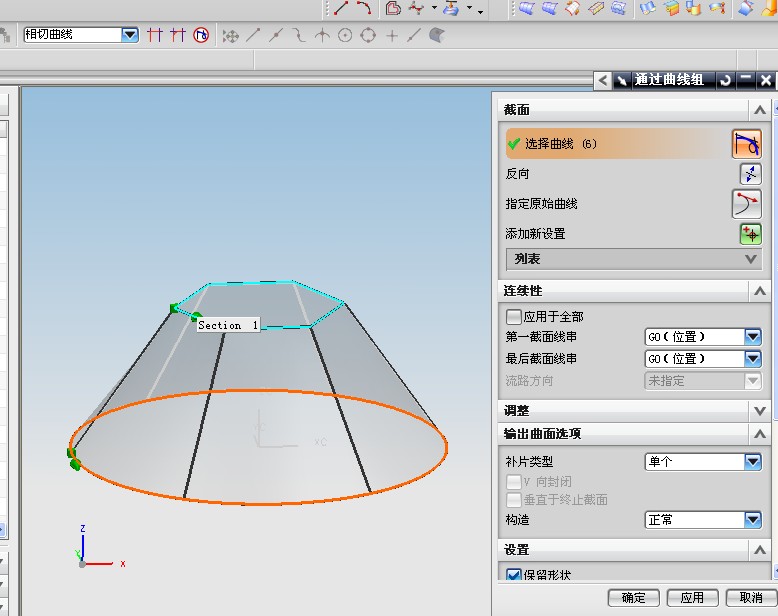Select the Arc curve tool
Image resolution: width=778 pixels, height=616 pixels.
[364, 7]
